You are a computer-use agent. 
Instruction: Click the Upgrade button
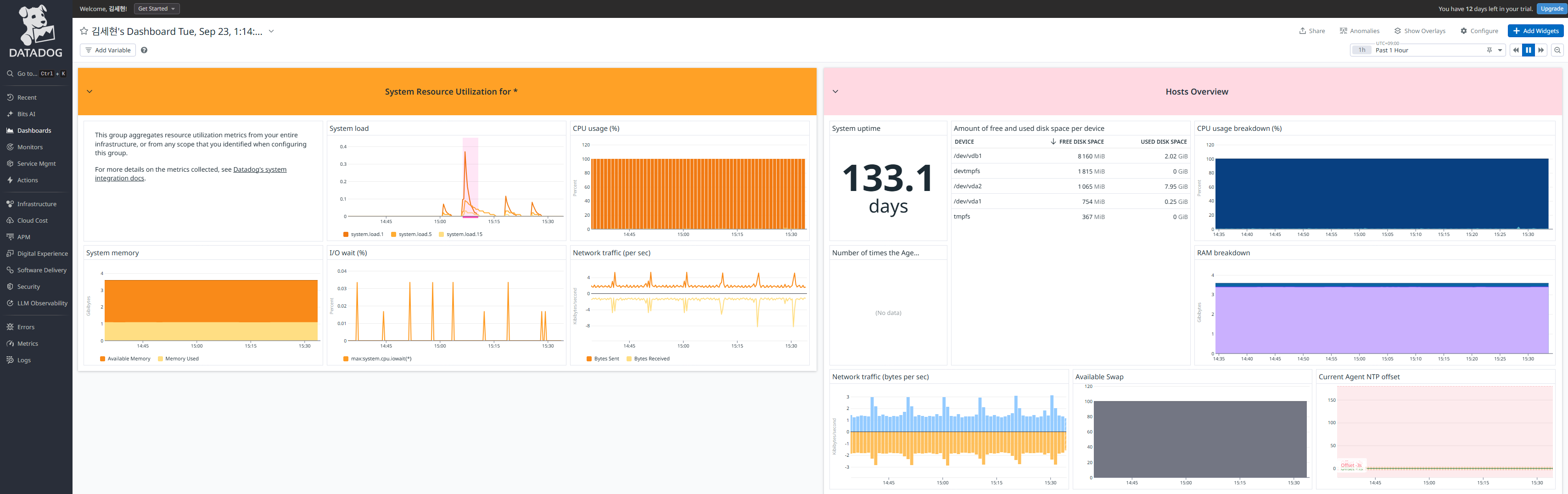[x=1551, y=9]
